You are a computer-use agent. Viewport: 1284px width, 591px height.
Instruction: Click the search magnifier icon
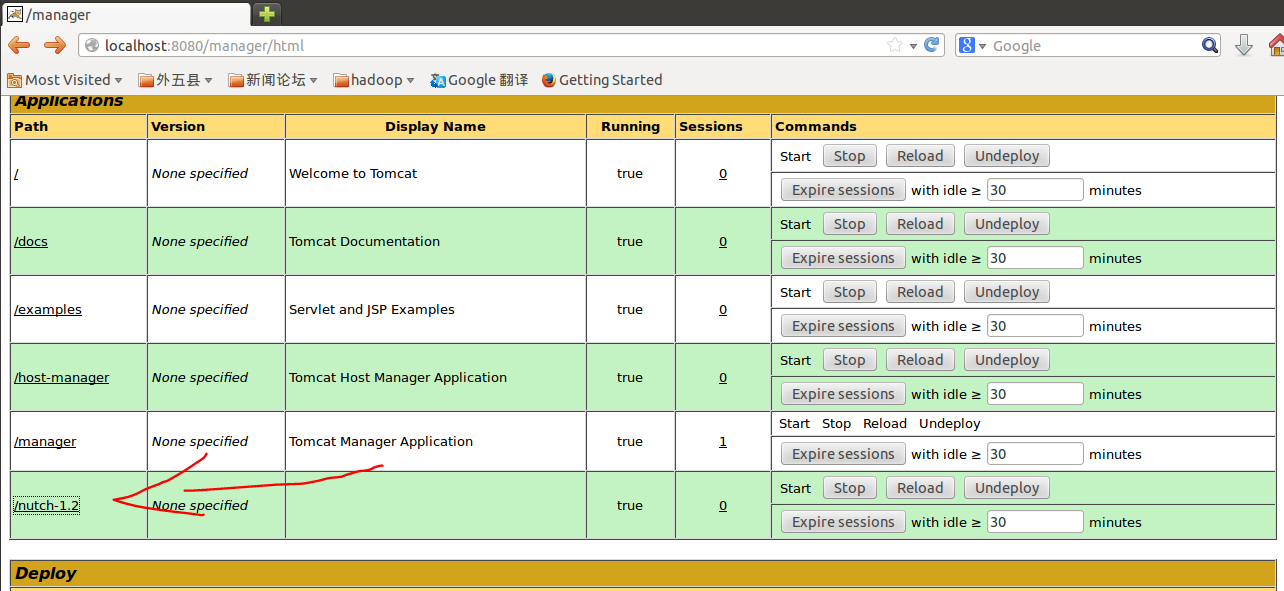coord(1210,45)
